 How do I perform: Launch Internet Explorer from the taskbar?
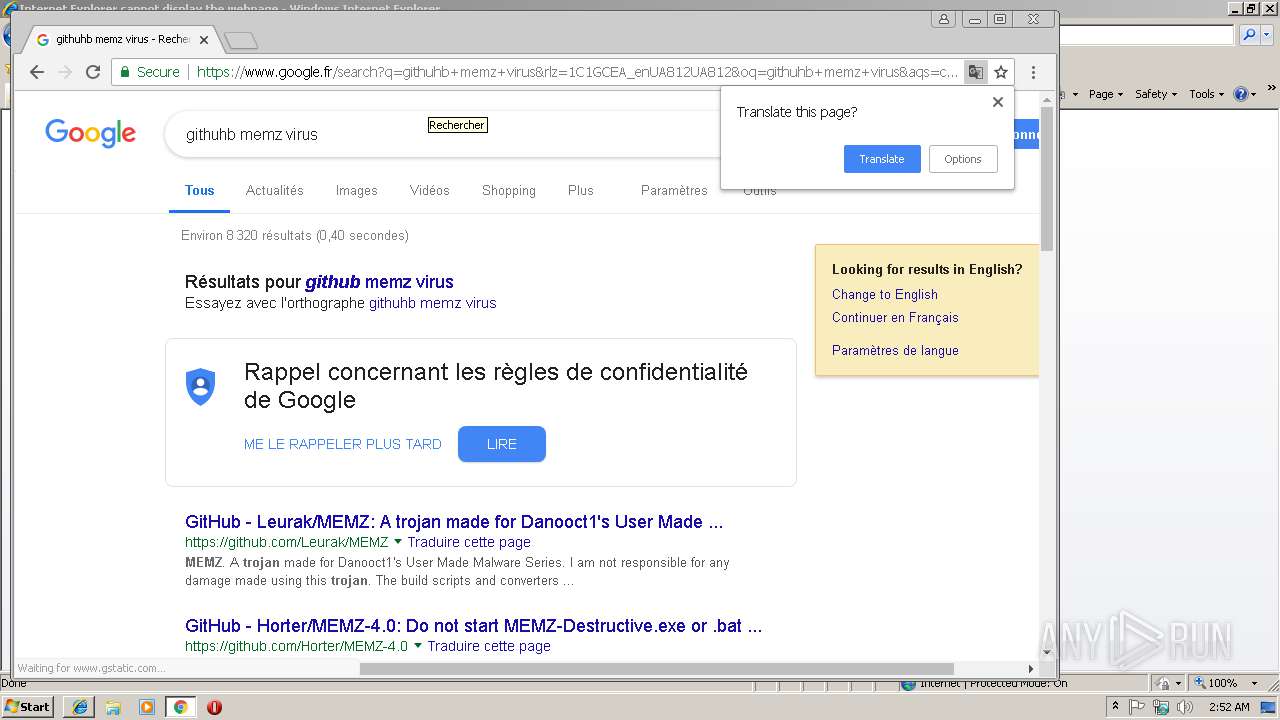click(79, 707)
